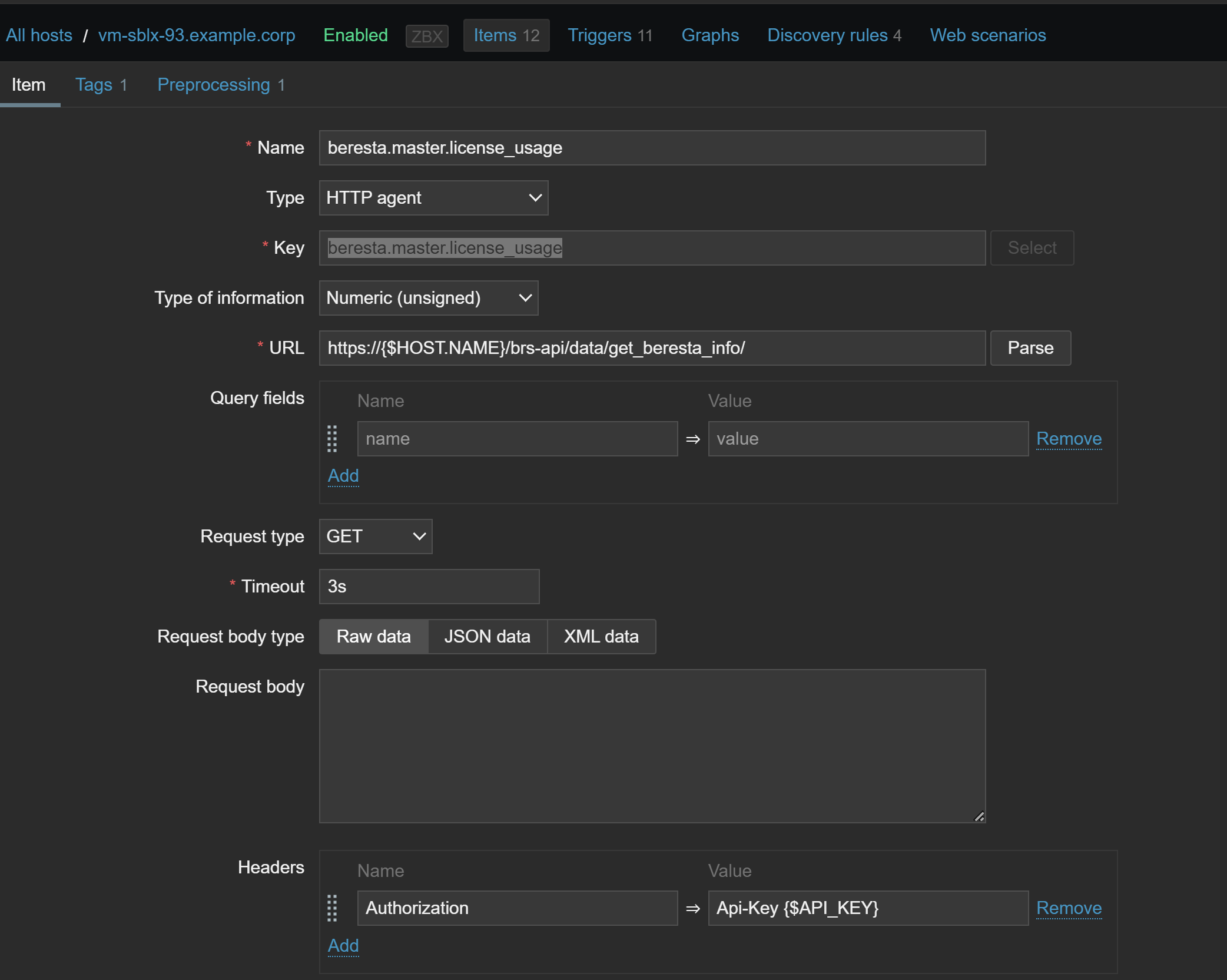The width and height of the screenshot is (1227, 980).
Task: Switch request body type to JSON data
Action: point(487,637)
